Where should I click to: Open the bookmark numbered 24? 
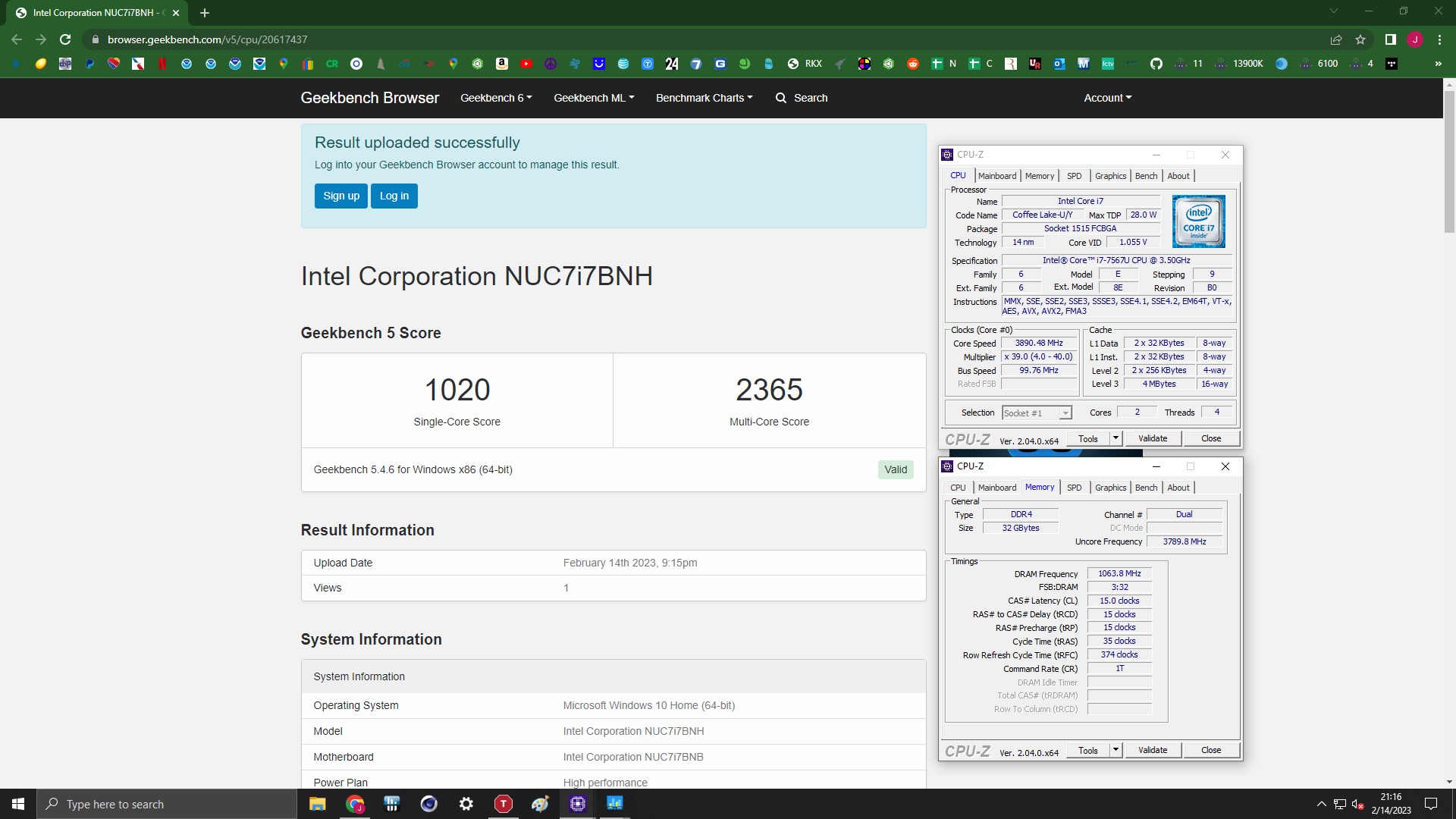(x=672, y=64)
